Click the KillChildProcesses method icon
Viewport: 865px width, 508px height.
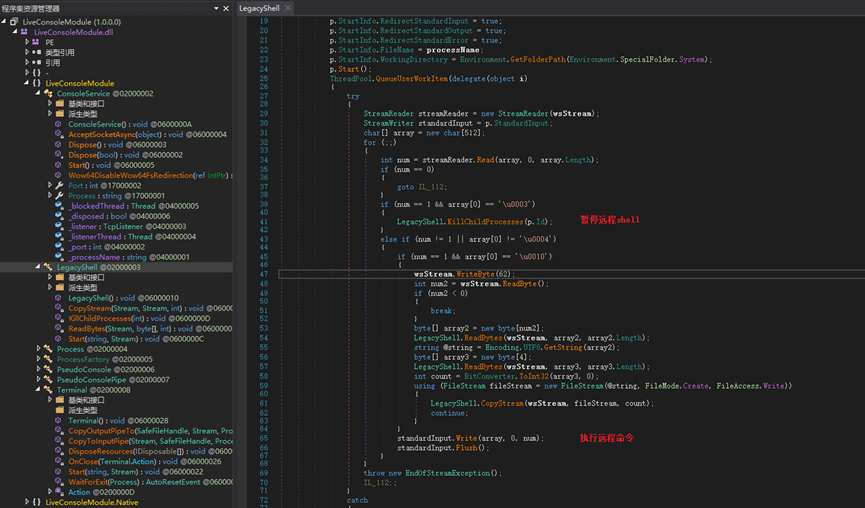(x=59, y=318)
